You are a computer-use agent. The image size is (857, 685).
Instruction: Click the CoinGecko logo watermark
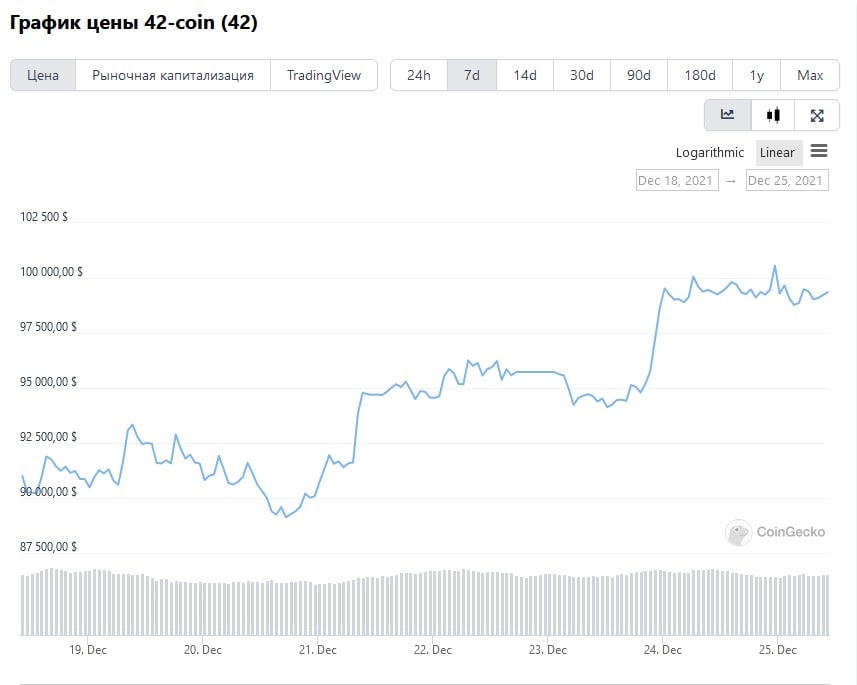pos(776,532)
